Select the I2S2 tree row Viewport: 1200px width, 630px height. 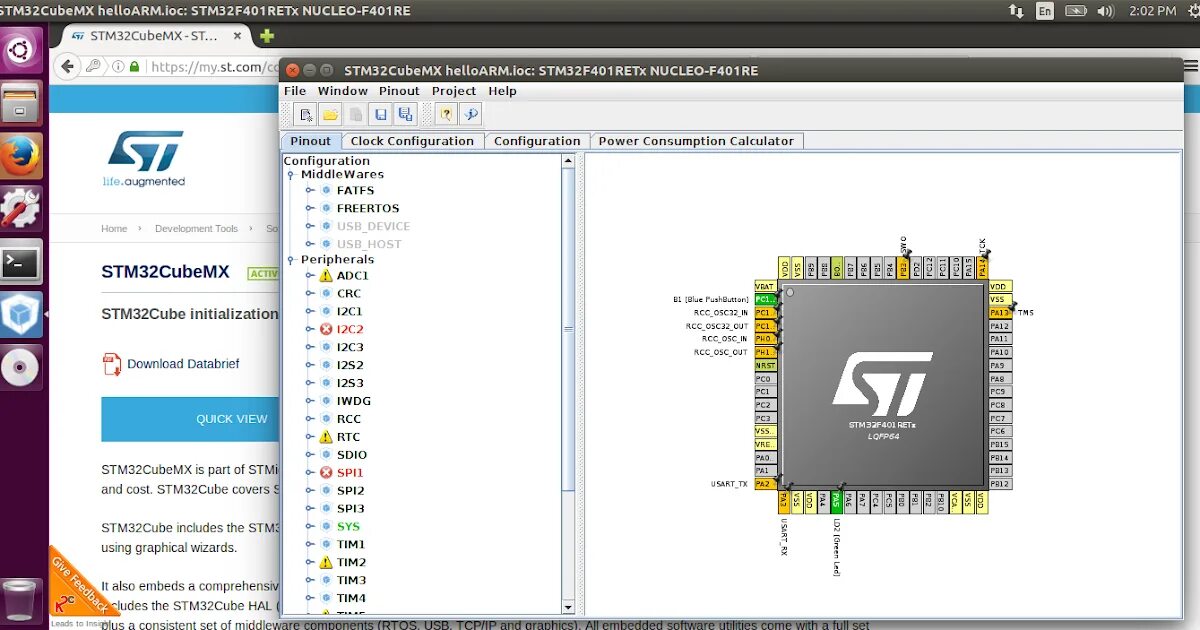coord(350,365)
